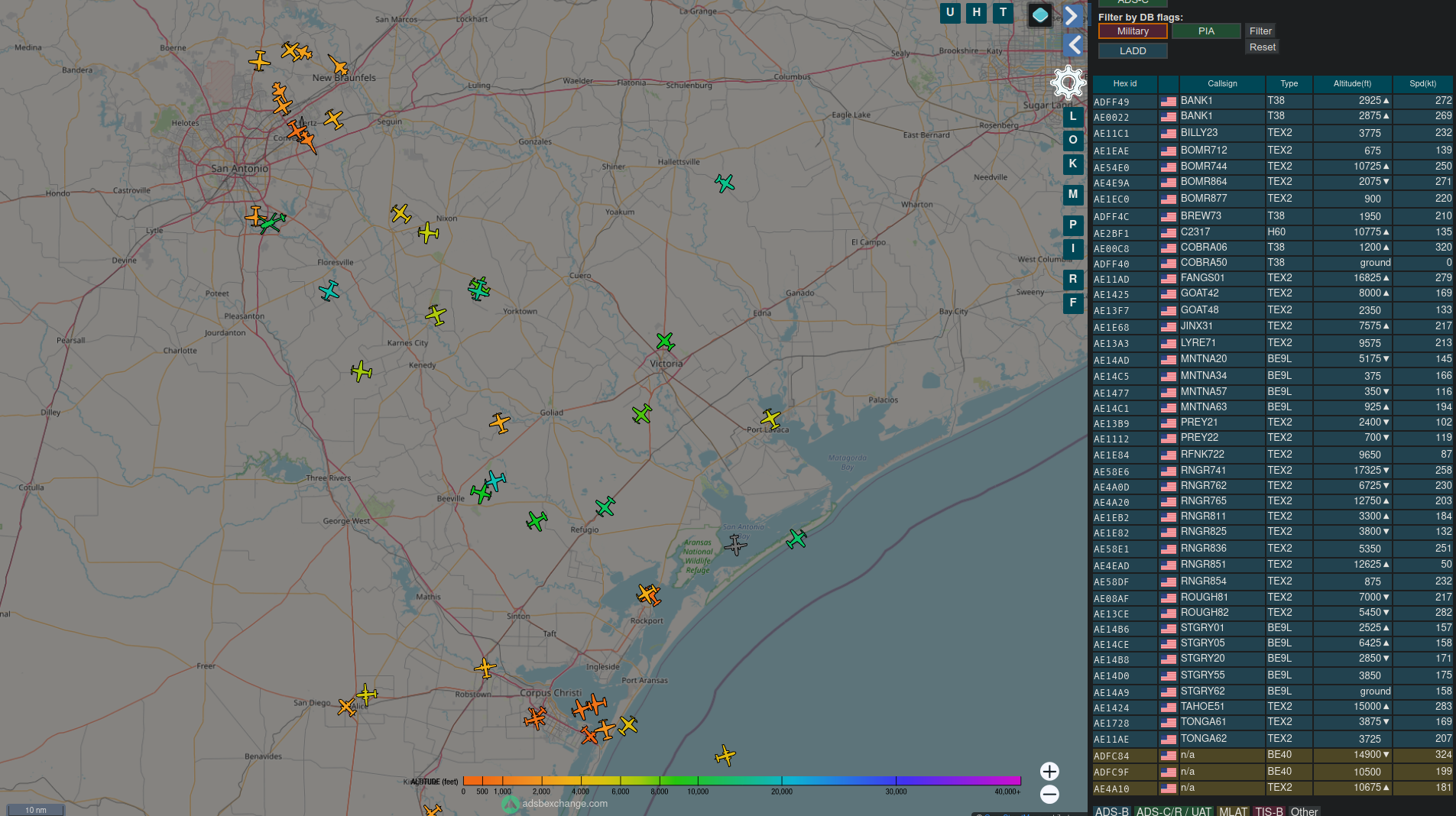The image size is (1456, 816).
Task: Select the TONGA61 aircraft row
Action: [1272, 722]
